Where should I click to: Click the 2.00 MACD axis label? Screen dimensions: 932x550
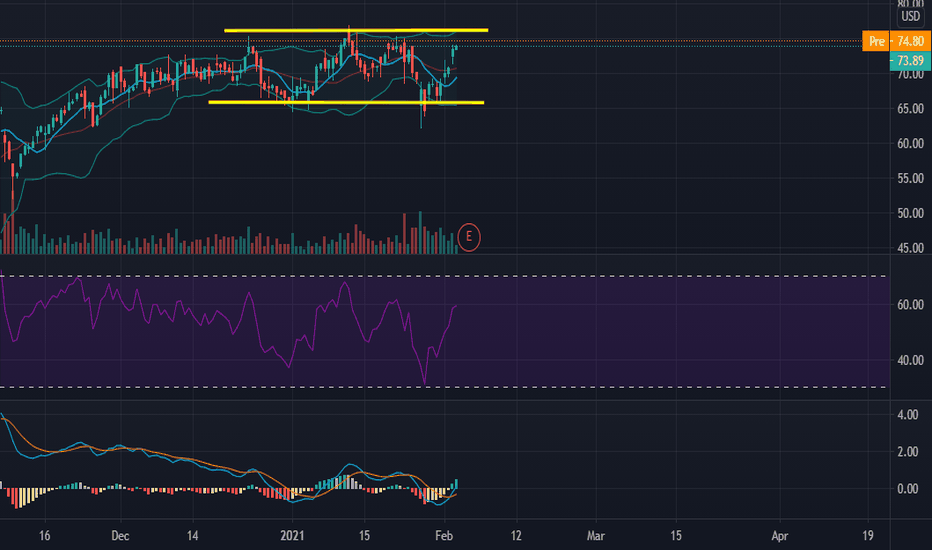tap(908, 452)
